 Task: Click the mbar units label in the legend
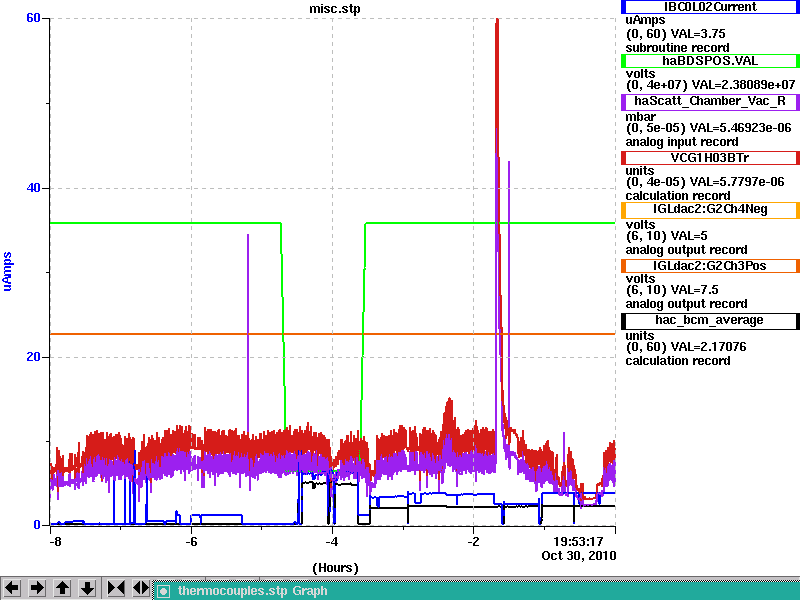(x=640, y=116)
